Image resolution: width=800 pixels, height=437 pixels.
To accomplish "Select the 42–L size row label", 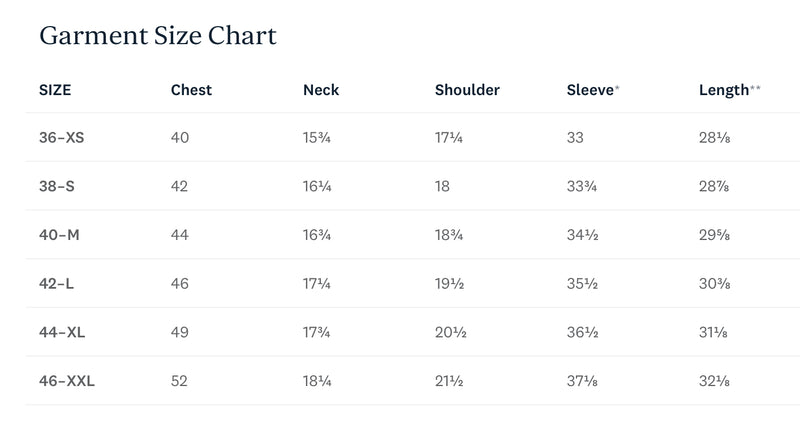I will [57, 284].
